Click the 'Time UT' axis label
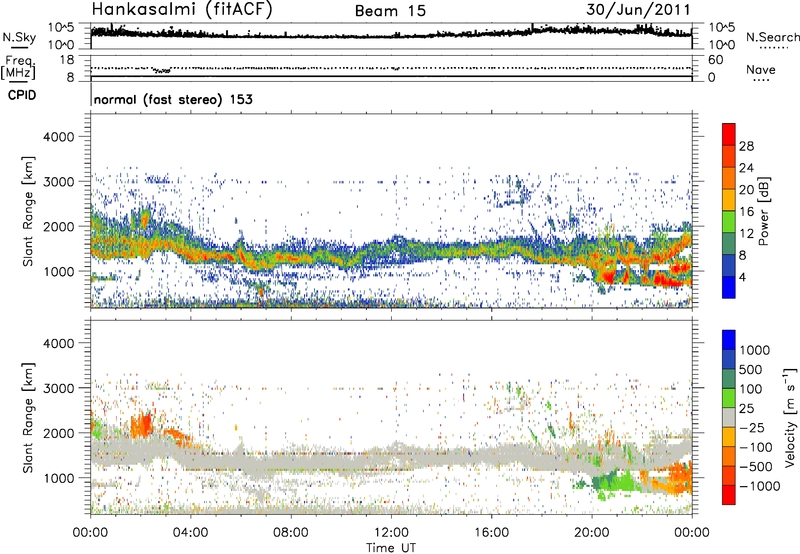Viewport: 800px width, 554px height. point(391,548)
